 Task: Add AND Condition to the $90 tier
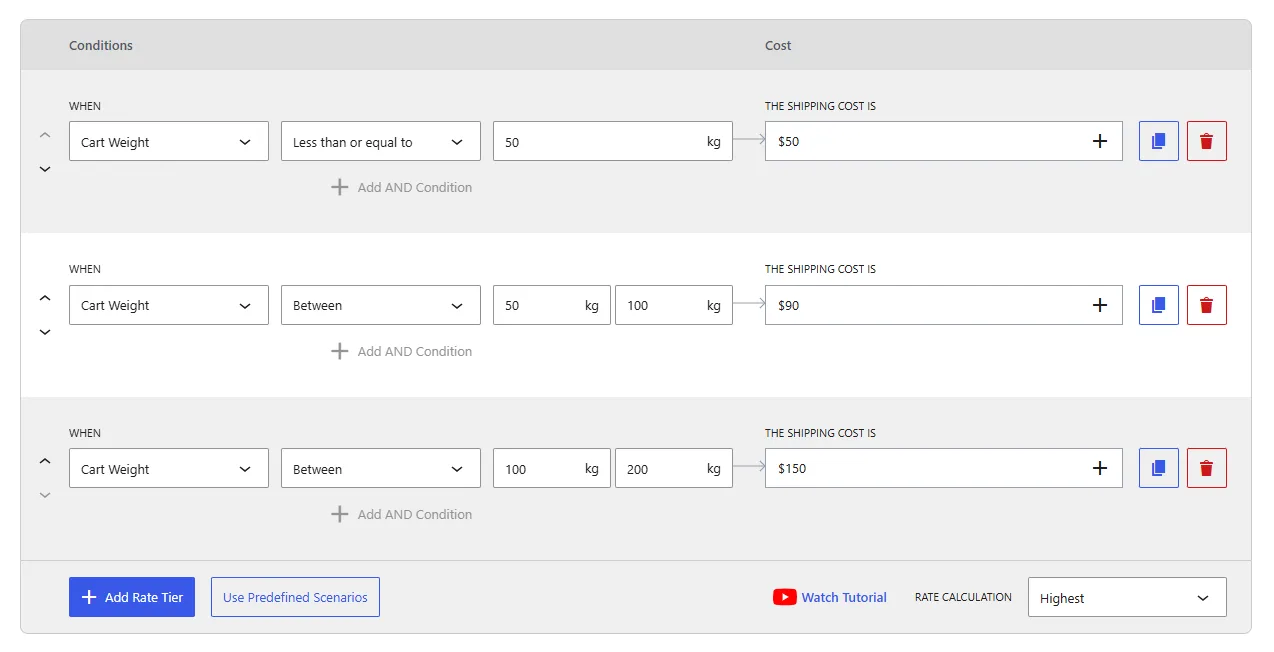coord(402,351)
